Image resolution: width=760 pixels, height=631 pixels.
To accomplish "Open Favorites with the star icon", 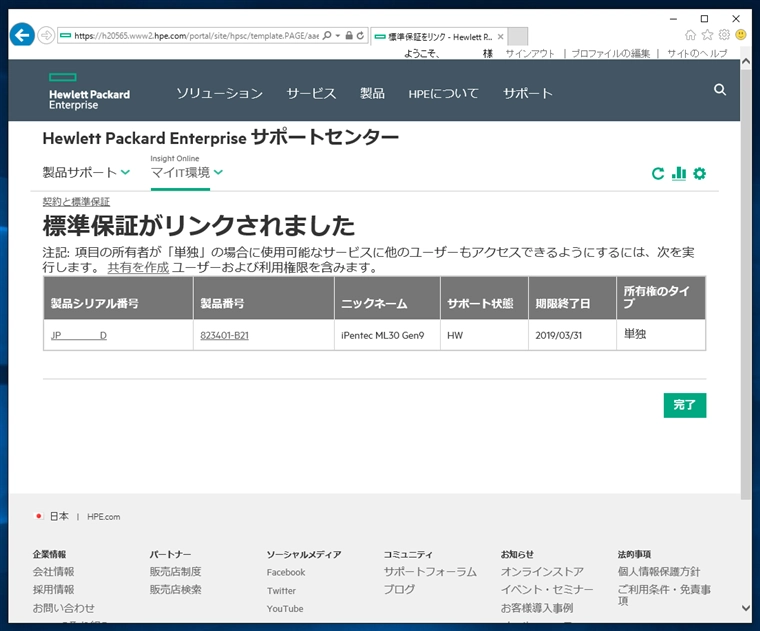I will click(707, 35).
